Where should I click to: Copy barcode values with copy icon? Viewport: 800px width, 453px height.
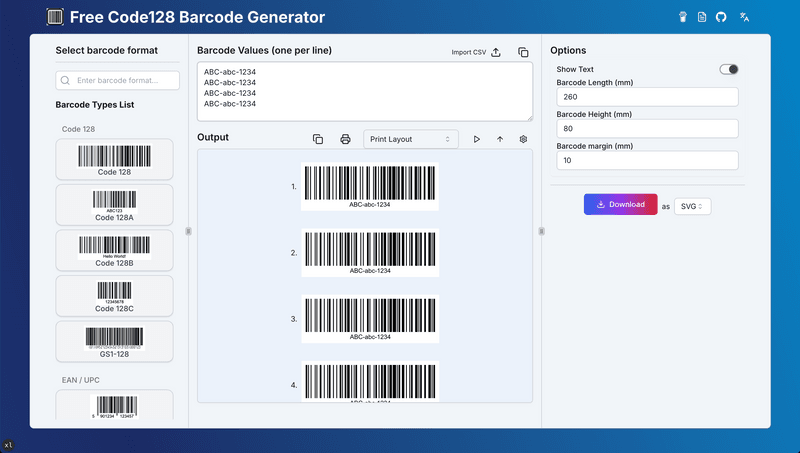click(x=523, y=52)
